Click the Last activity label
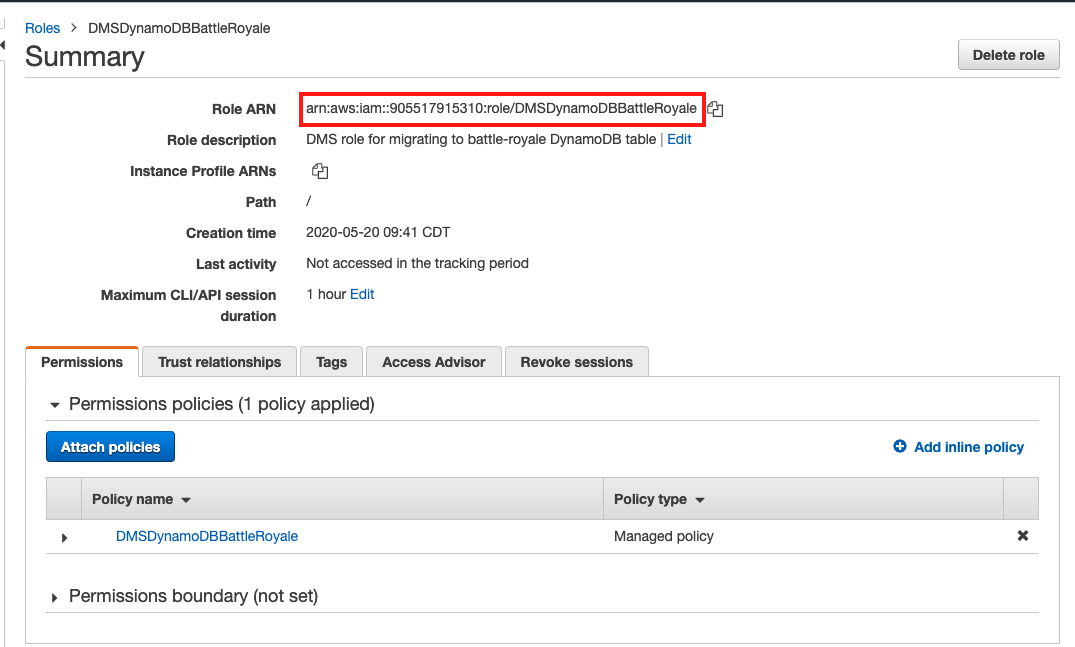The width and height of the screenshot is (1075, 647). 236,264
